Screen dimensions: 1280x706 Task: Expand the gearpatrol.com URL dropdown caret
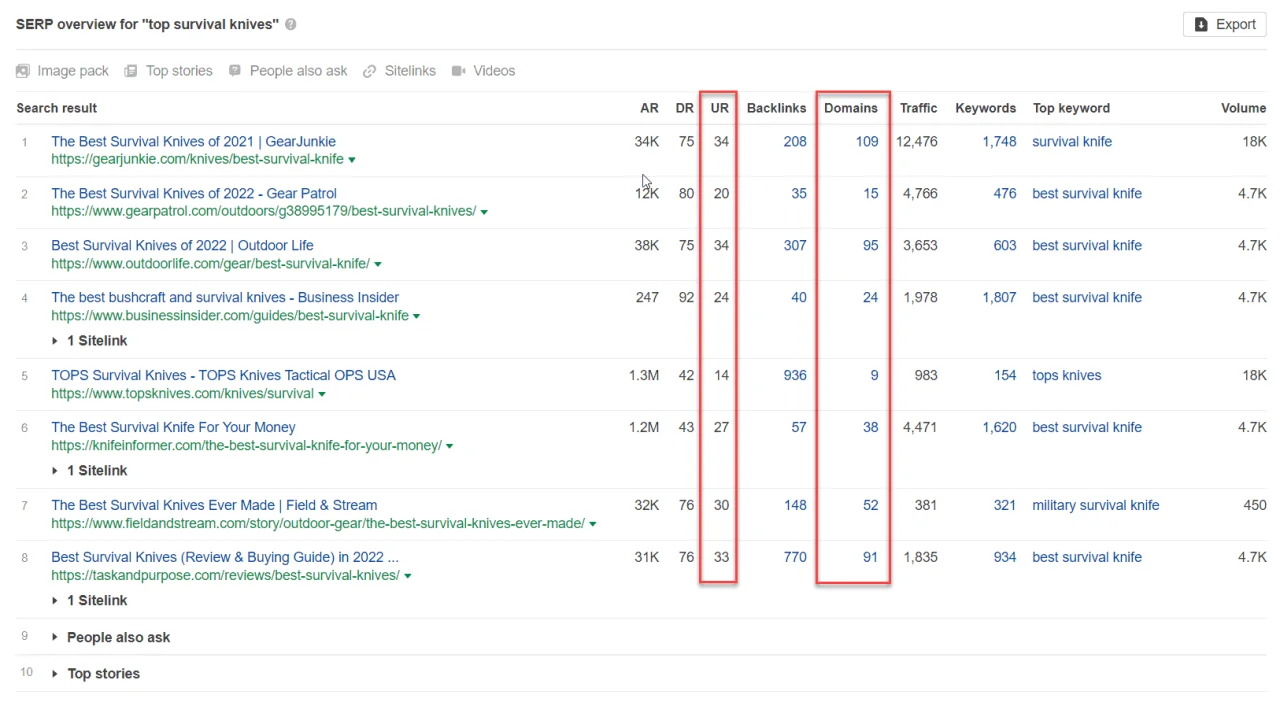click(484, 211)
